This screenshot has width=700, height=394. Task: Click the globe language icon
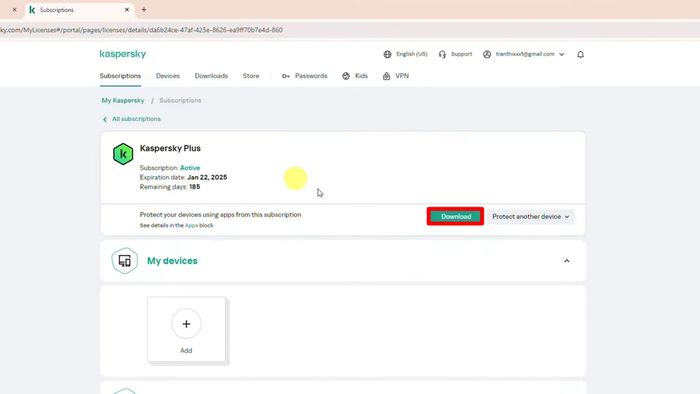point(388,54)
